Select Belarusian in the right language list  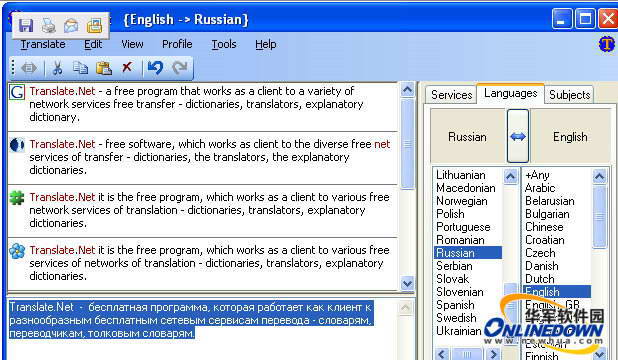pyautogui.click(x=549, y=201)
